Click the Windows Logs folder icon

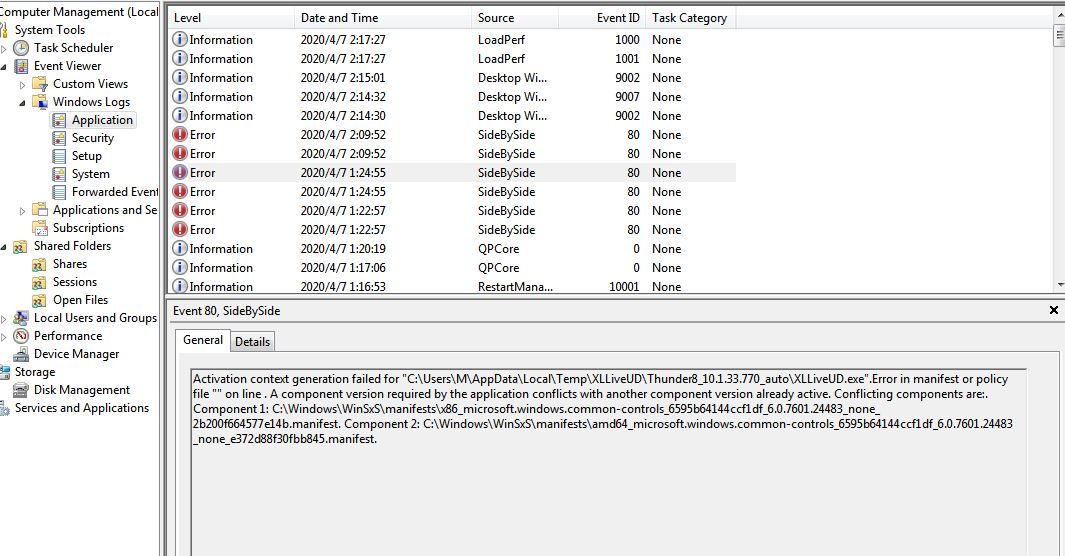(x=40, y=102)
